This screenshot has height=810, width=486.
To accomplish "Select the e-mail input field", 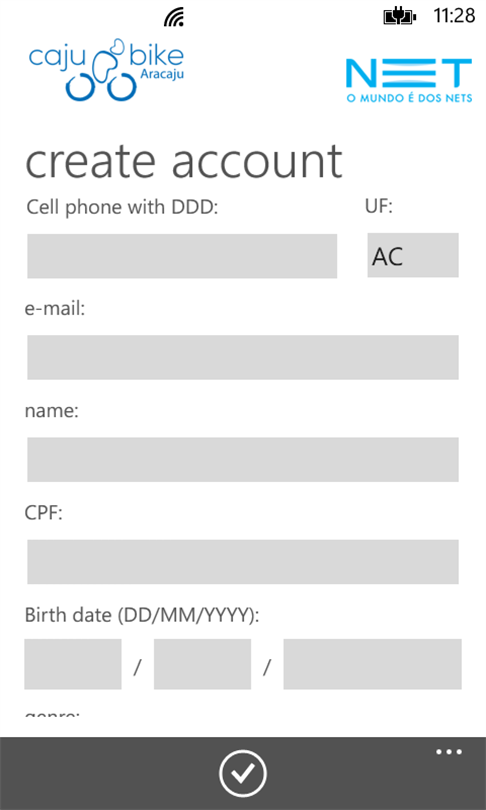I will pyautogui.click(x=243, y=357).
